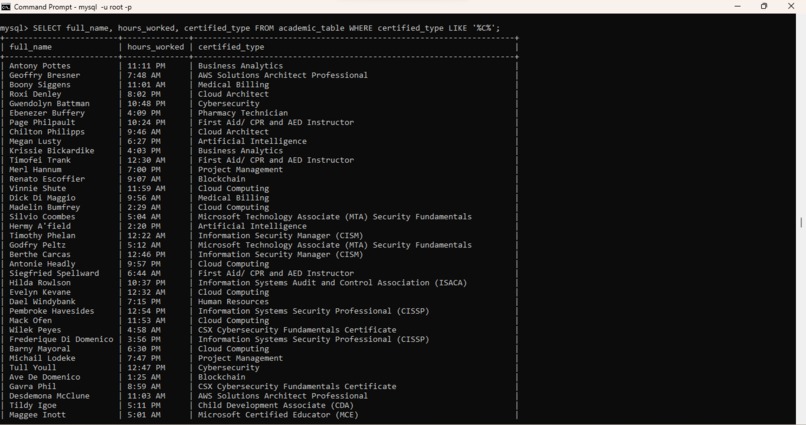Click the name Dael Windybank
This screenshot has height=425, width=806.
(x=42, y=301)
